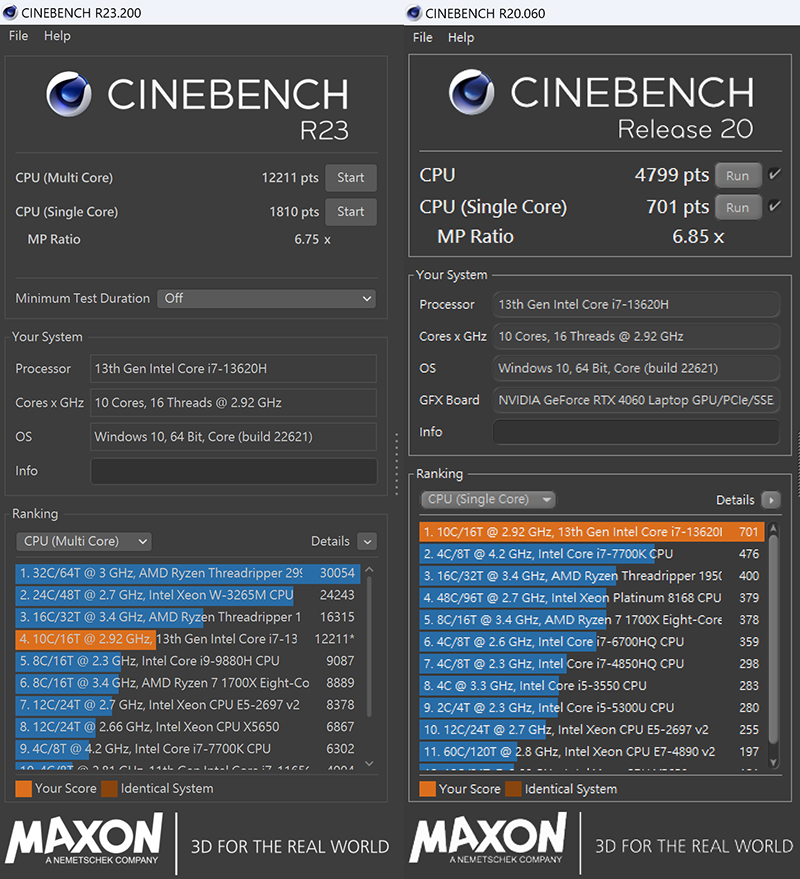Viewport: 800px width, 879px height.
Task: Open the File menu in Cinebench R23
Action: pyautogui.click(x=19, y=36)
